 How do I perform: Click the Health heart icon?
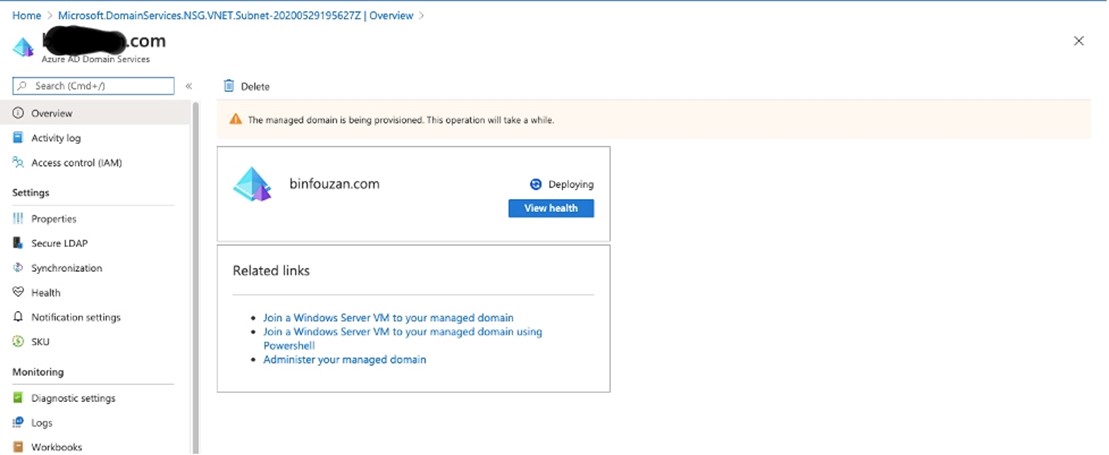(18, 292)
